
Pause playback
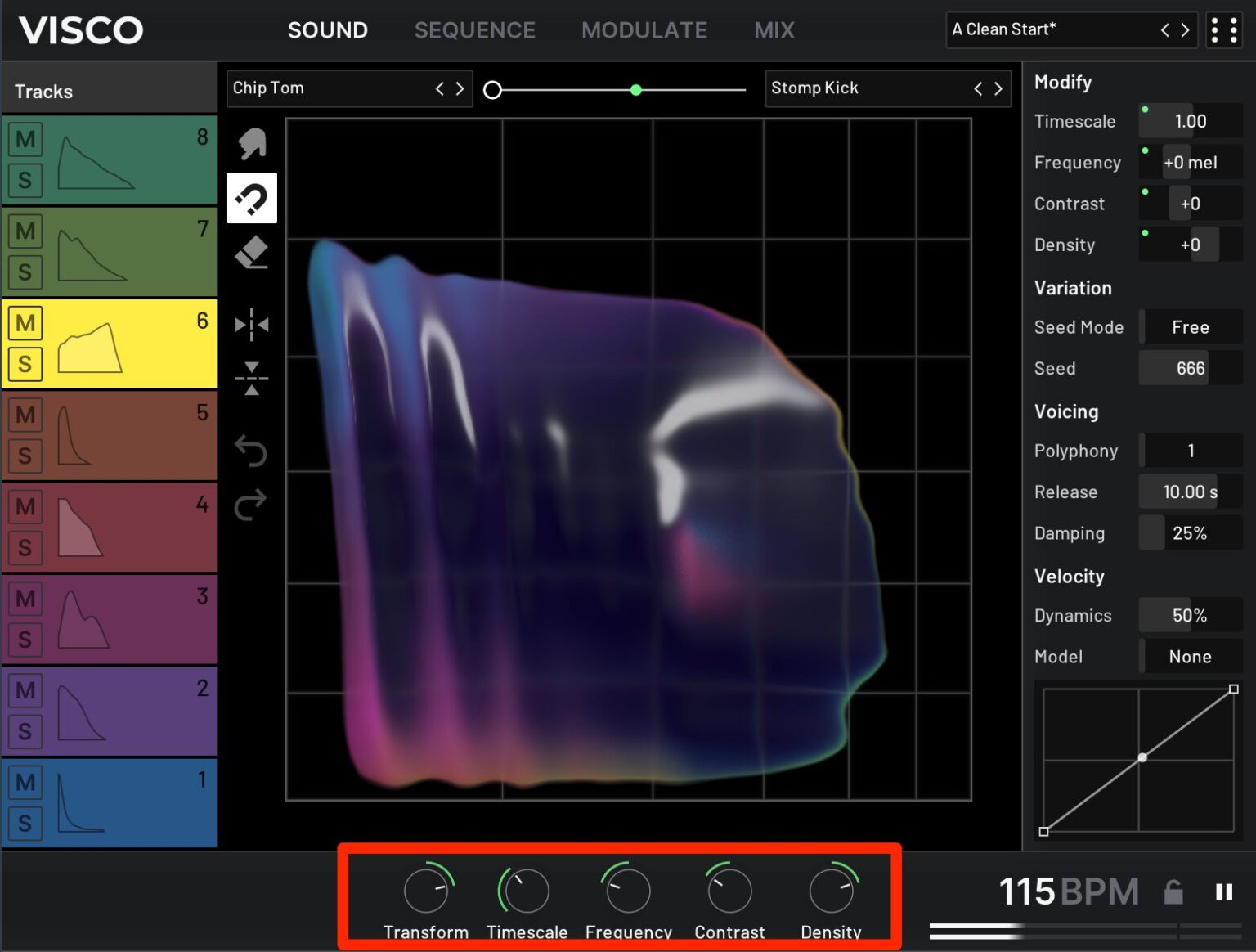pyautogui.click(x=1223, y=891)
